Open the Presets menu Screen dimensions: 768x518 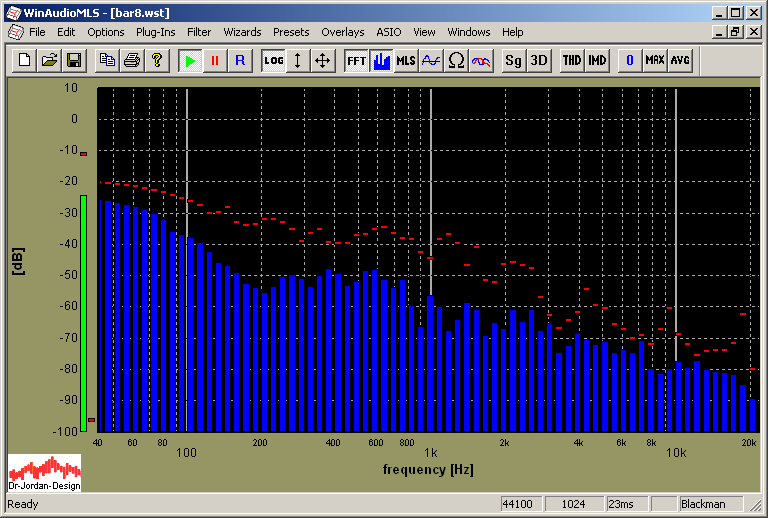tap(291, 32)
